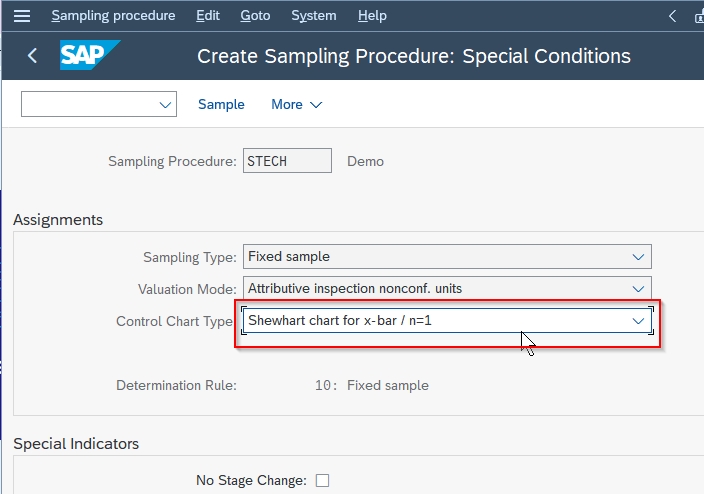Viewport: 704px width, 494px height.
Task: Tick the No Stage Change checkbox
Action: point(322,481)
